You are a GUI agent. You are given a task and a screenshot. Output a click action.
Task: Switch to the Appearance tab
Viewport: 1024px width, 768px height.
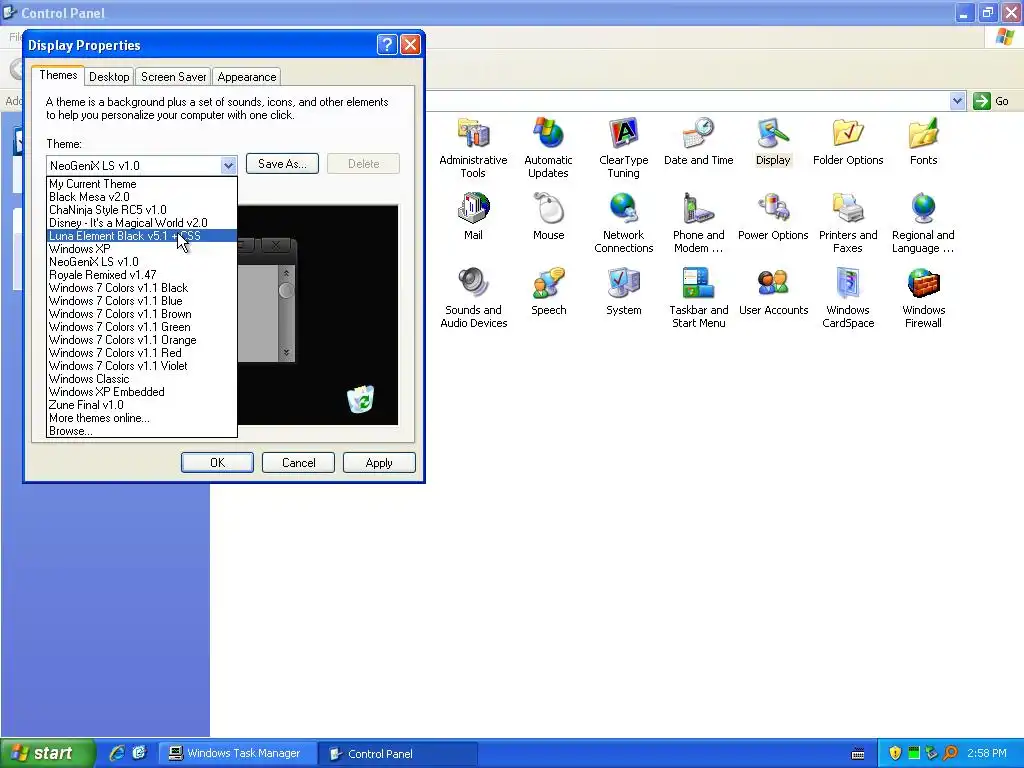point(247,76)
